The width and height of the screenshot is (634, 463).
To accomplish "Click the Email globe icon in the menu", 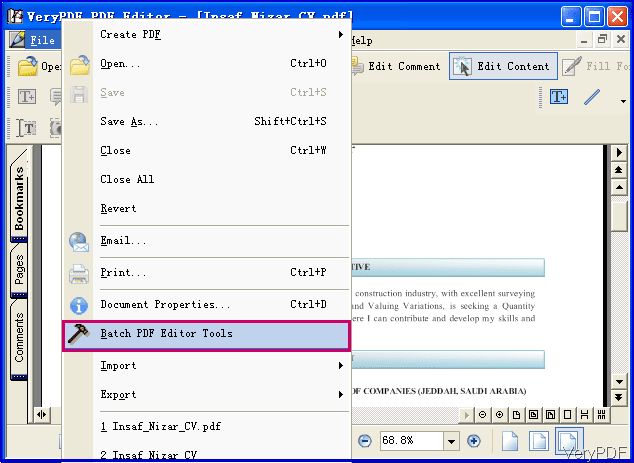I will coord(79,242).
